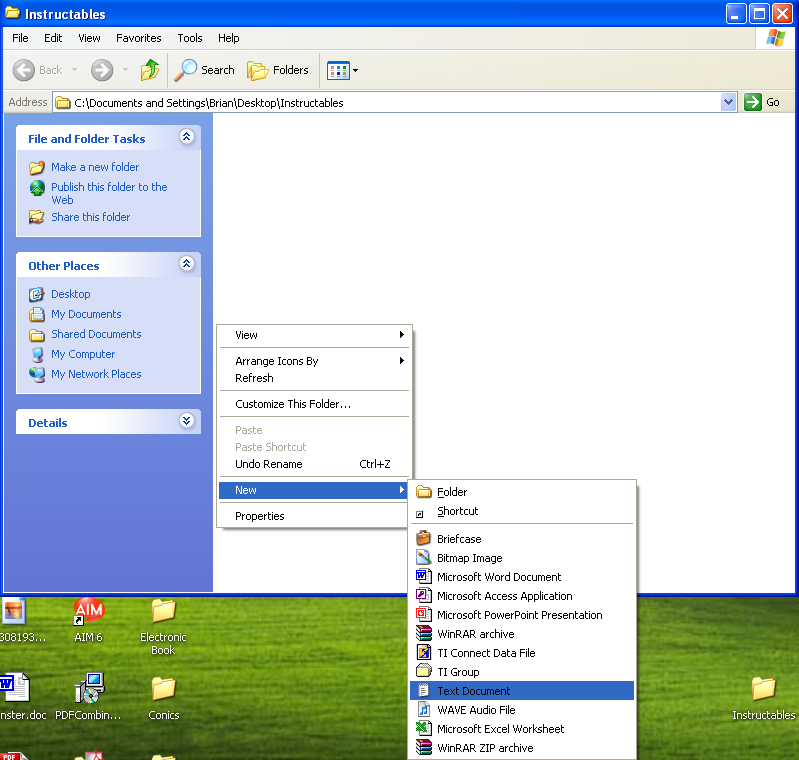Create new Folder from submenu
Viewport: 799px width, 760px height.
click(x=522, y=492)
